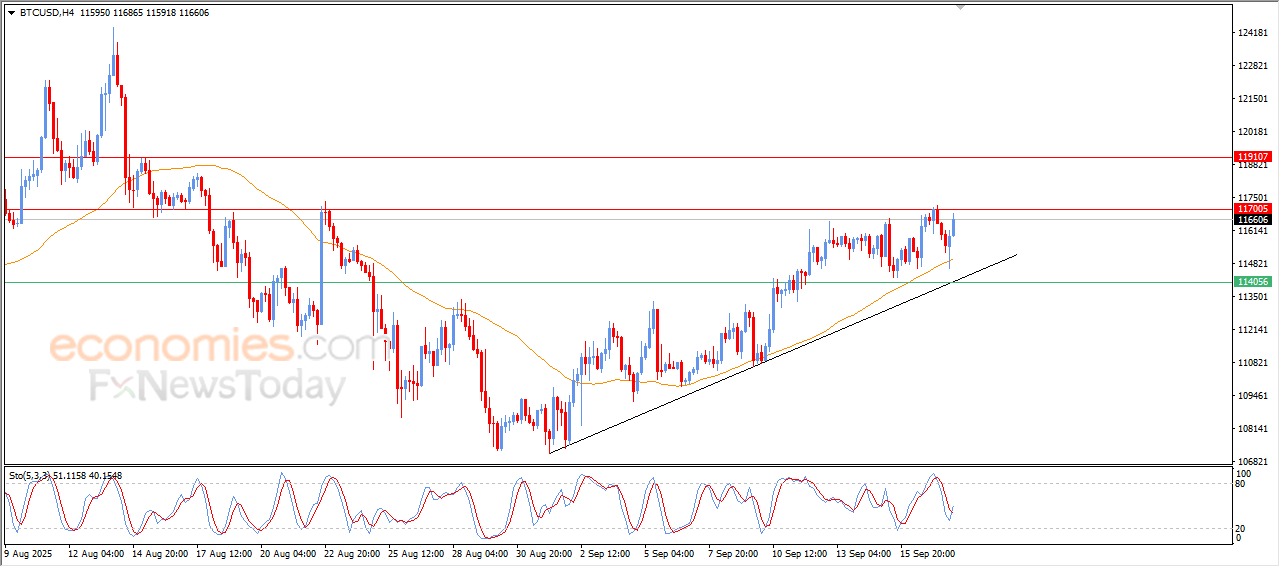Select the green 114056 price tag
1280x567 pixels.
coord(1253,282)
